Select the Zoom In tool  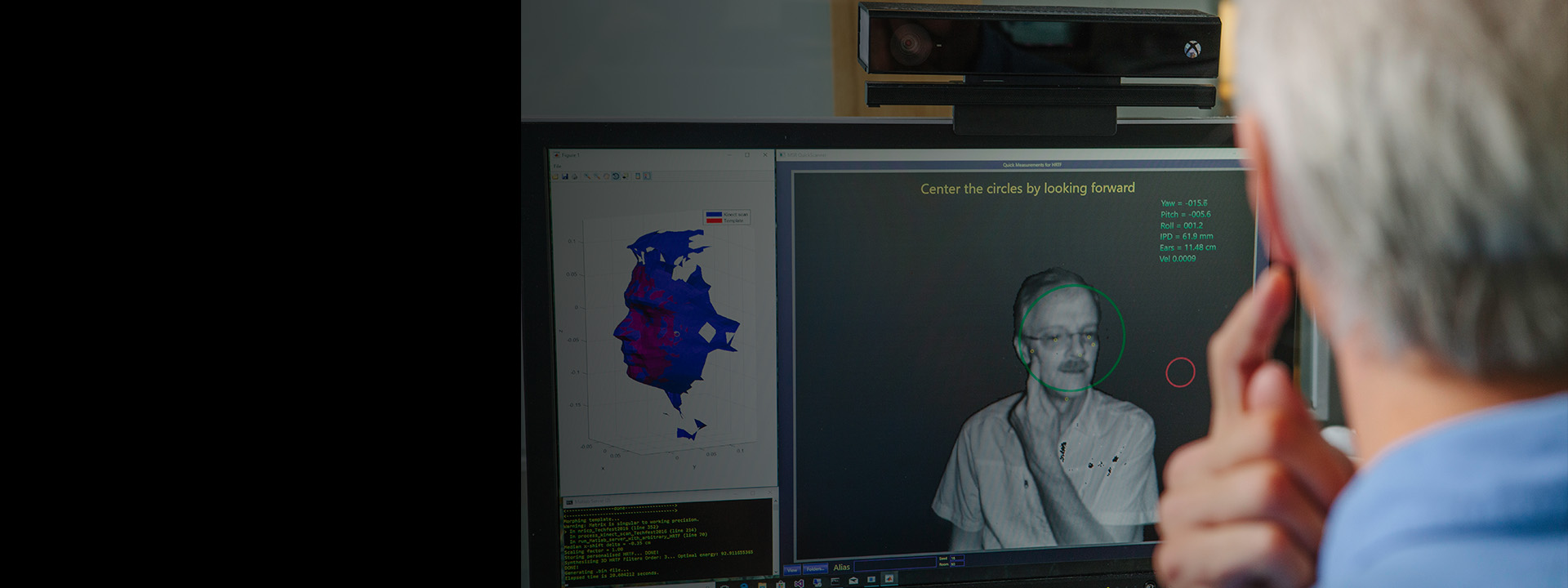coord(587,176)
